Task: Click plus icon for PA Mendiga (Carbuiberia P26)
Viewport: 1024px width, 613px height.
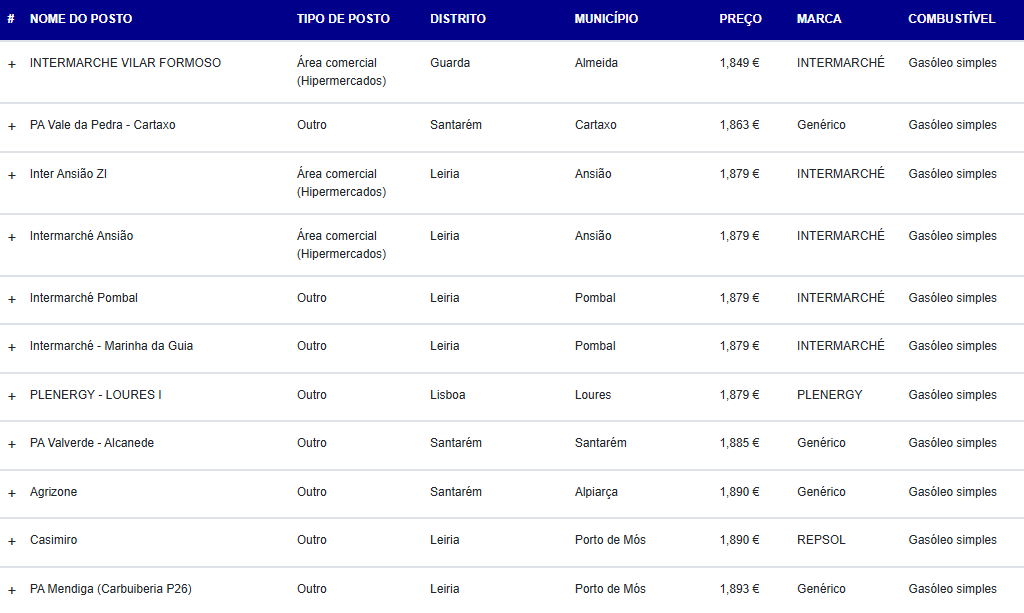Action: pos(12,590)
